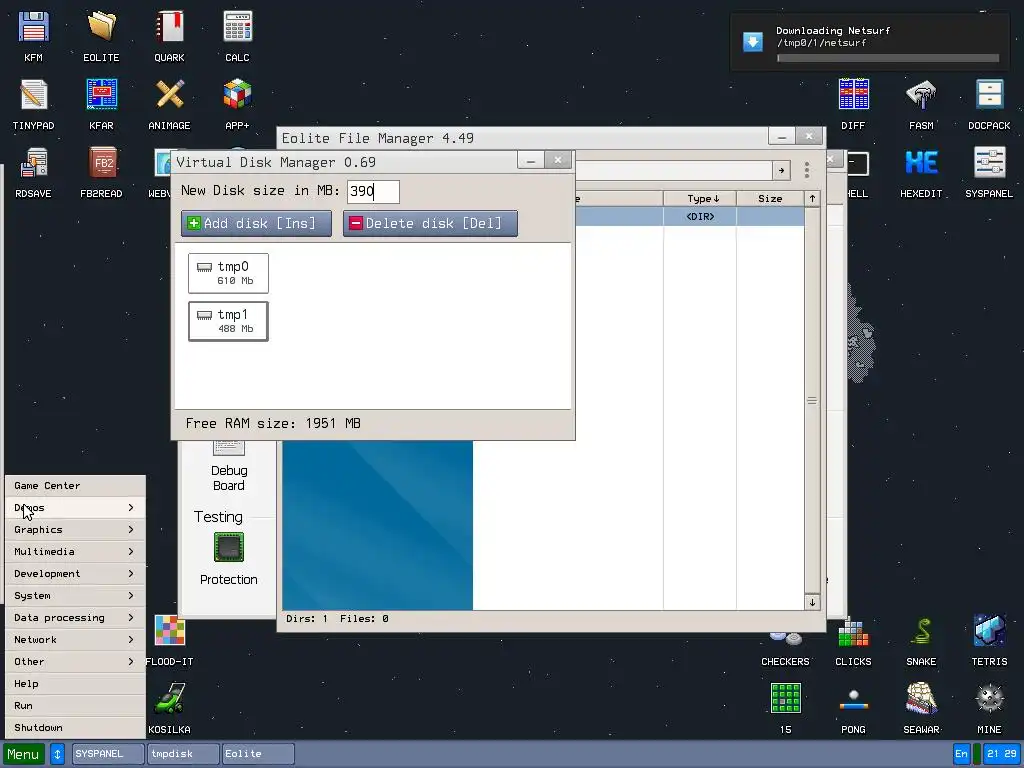The height and width of the screenshot is (768, 1024).
Task: Open the CHECKERS game icon
Action: click(786, 637)
